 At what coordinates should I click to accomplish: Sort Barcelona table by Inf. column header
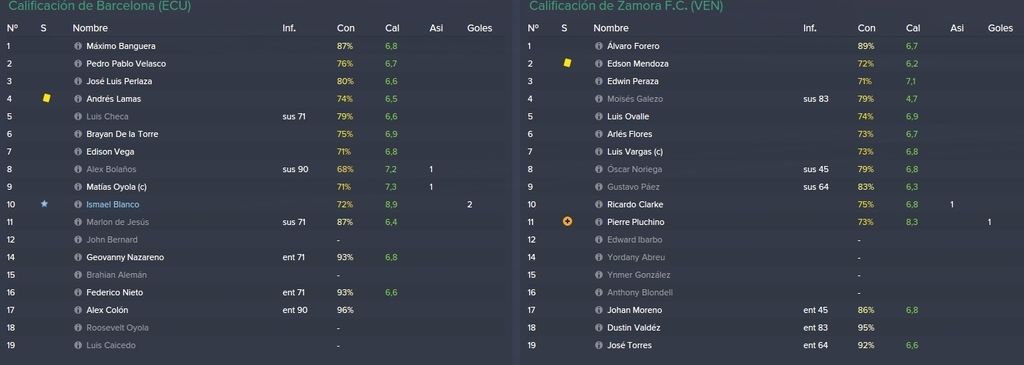click(289, 28)
